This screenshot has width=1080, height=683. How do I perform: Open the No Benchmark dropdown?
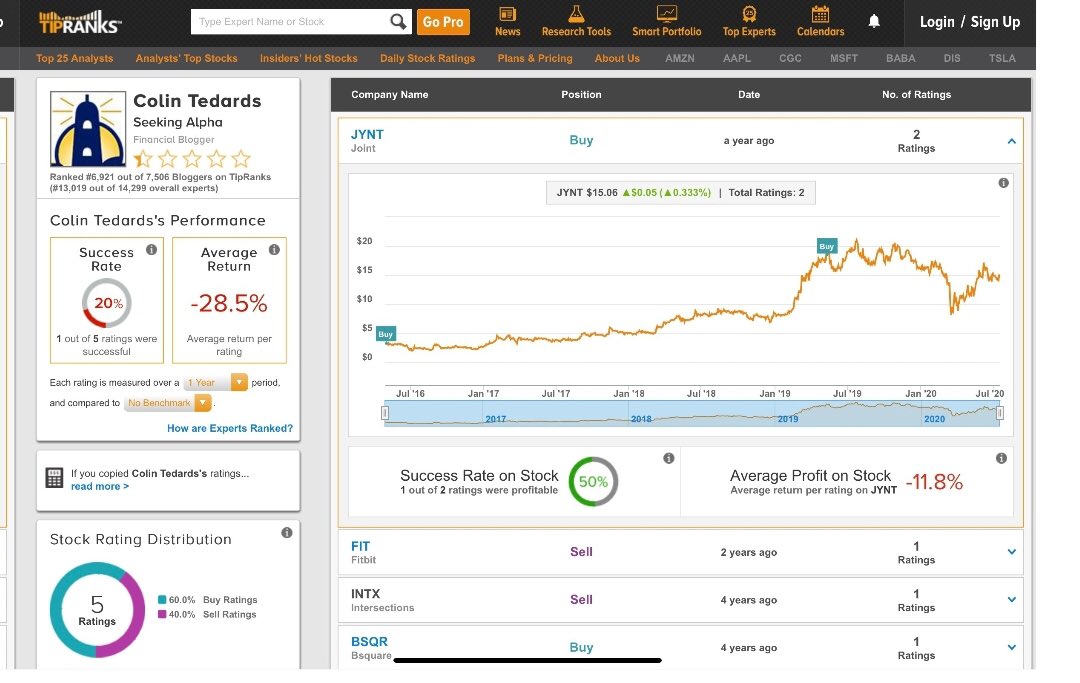pos(167,403)
